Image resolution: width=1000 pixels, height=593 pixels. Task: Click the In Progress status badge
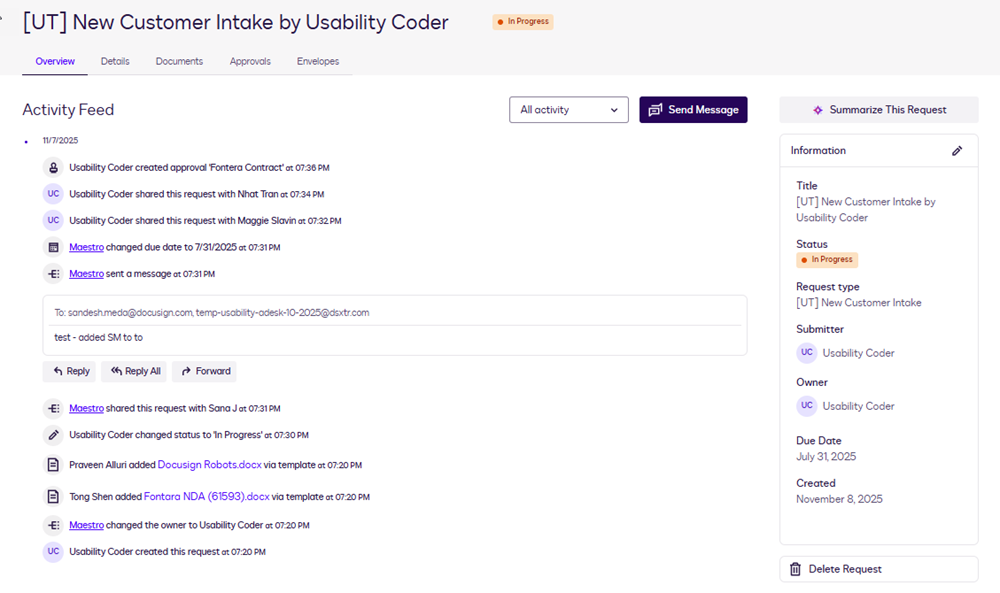click(x=522, y=21)
